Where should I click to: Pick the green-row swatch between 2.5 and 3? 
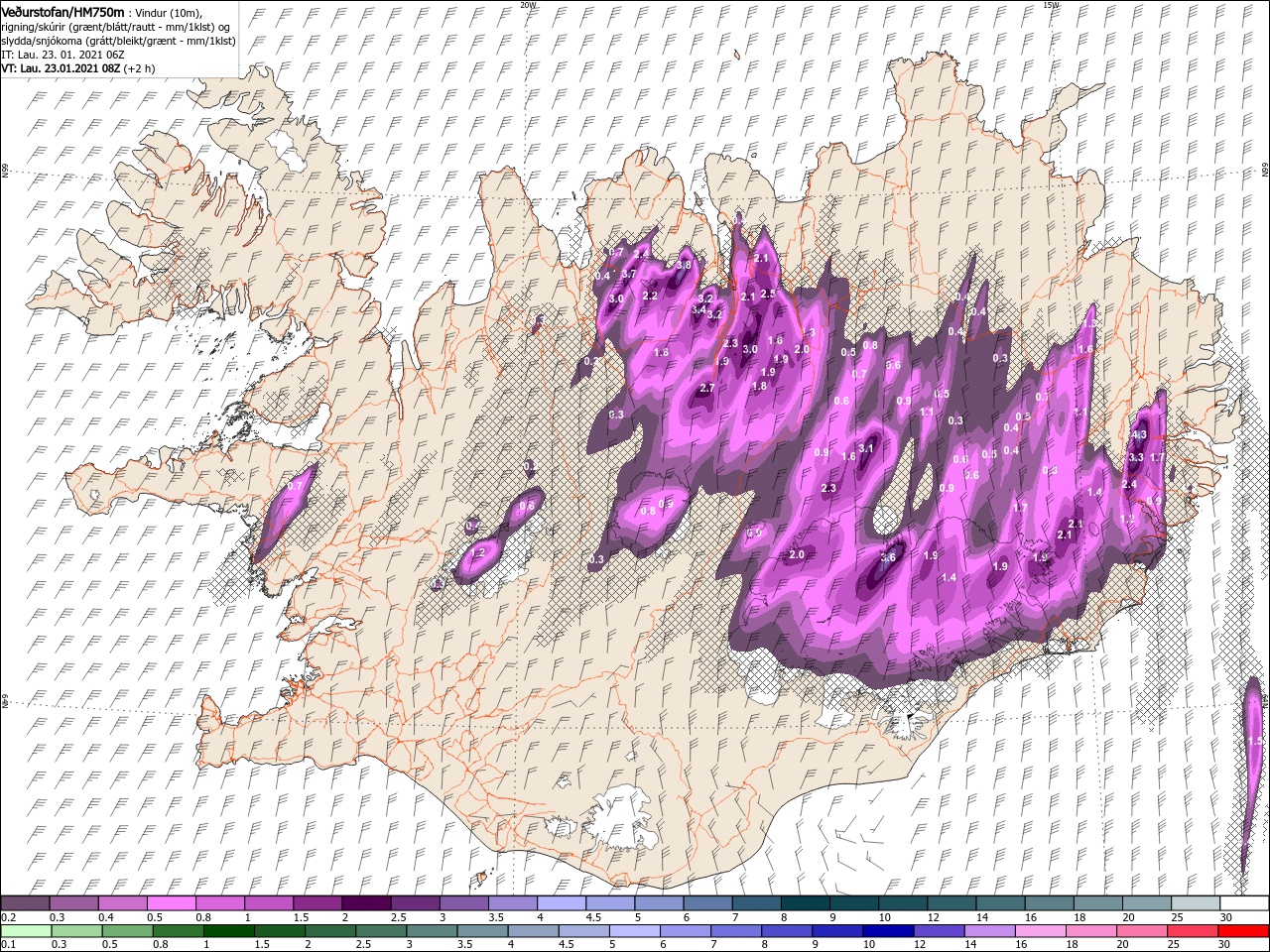point(380,930)
